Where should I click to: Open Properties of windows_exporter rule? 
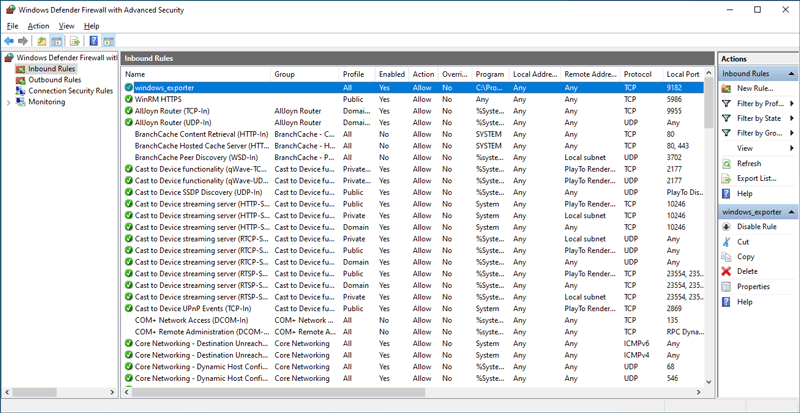click(x=754, y=287)
